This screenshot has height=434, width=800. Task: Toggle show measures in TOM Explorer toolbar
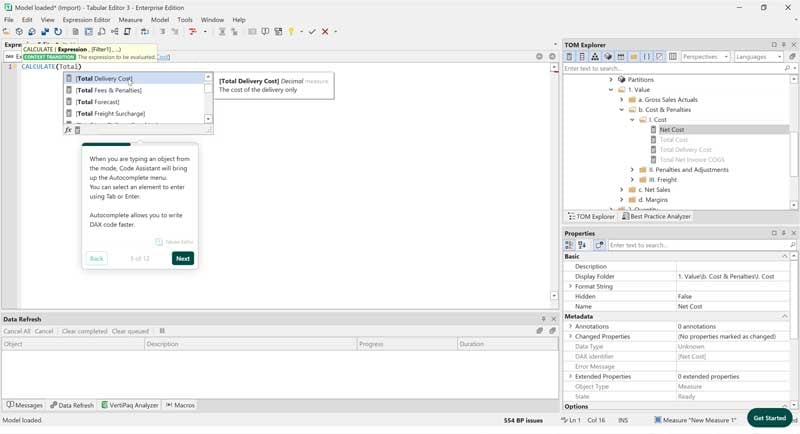569,57
